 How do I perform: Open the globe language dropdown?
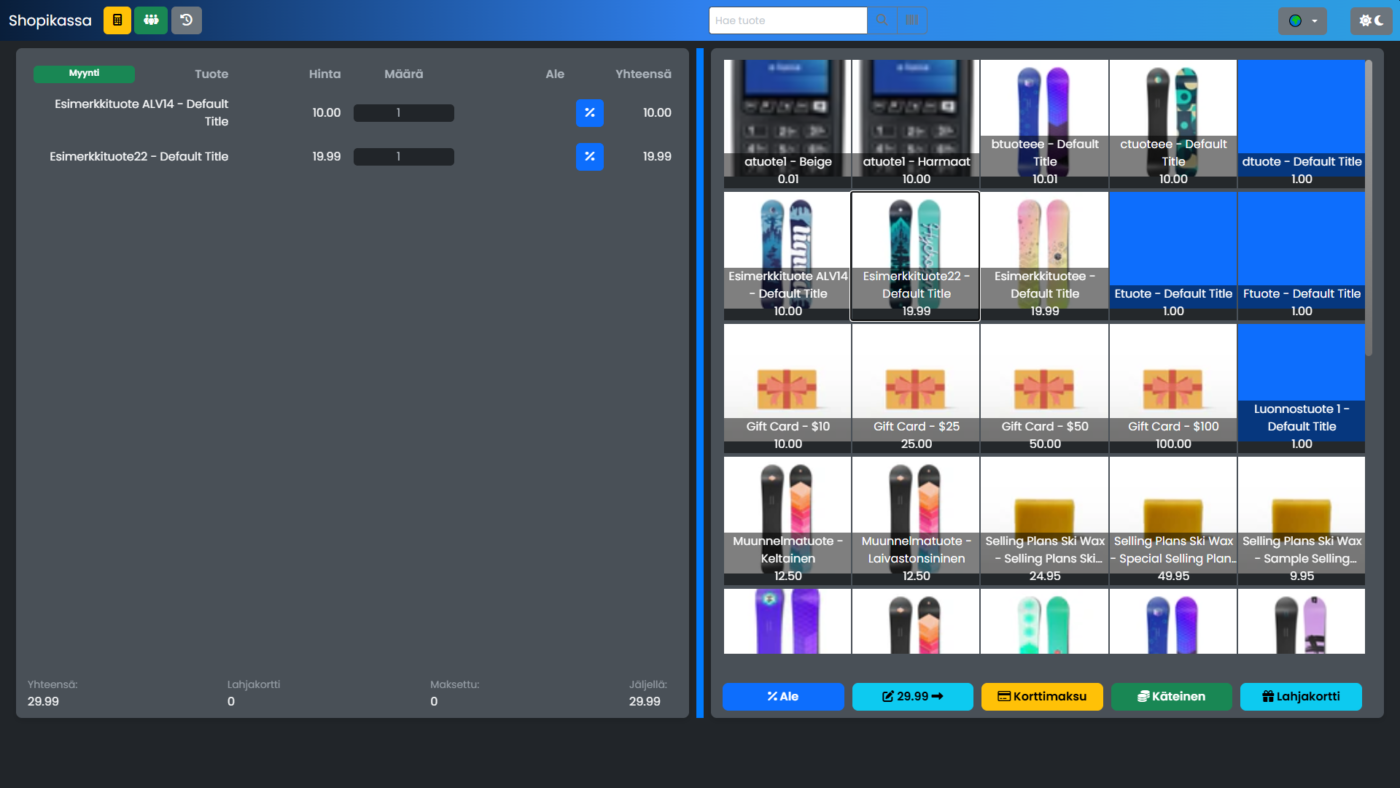click(1302, 21)
